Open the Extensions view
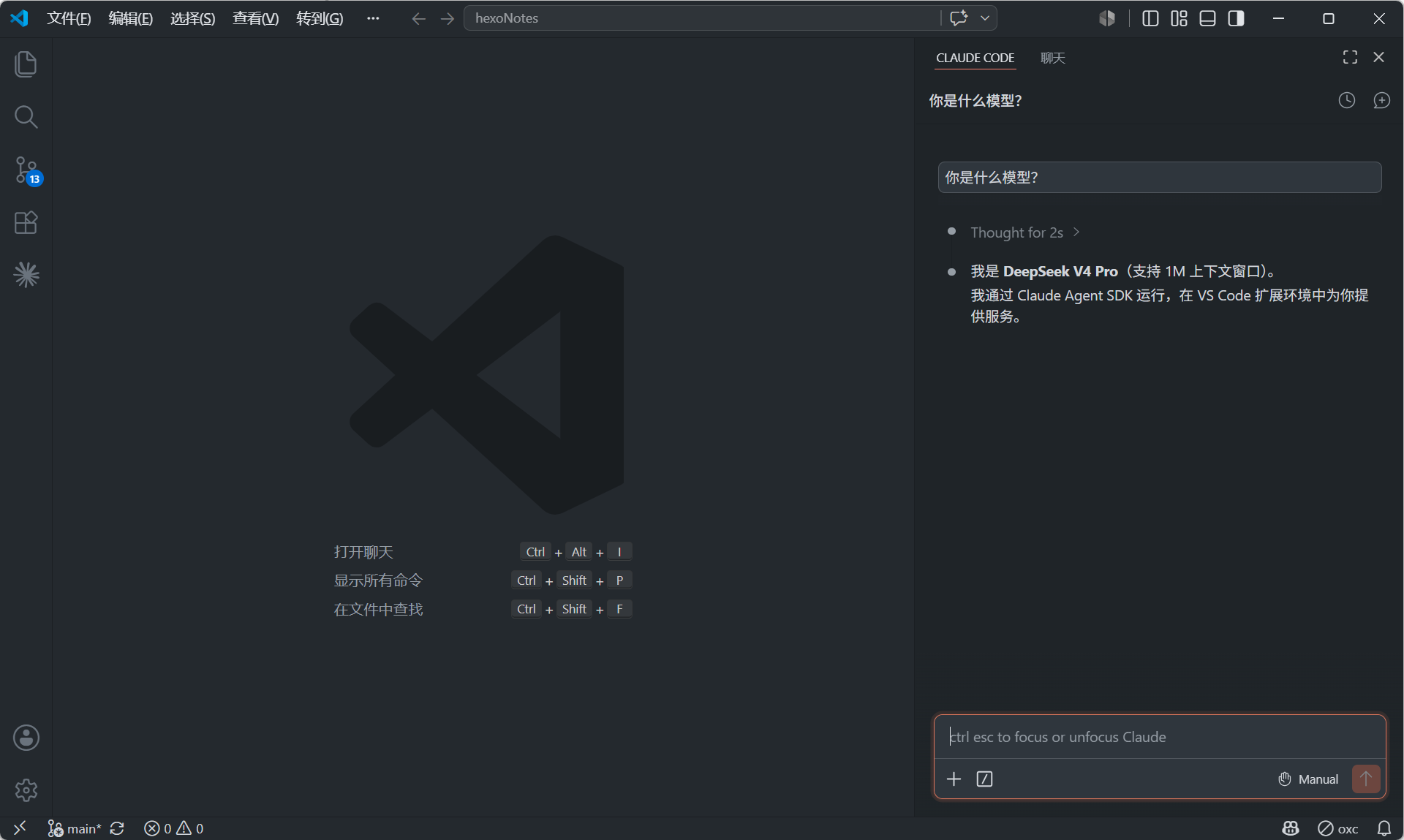 [26, 222]
